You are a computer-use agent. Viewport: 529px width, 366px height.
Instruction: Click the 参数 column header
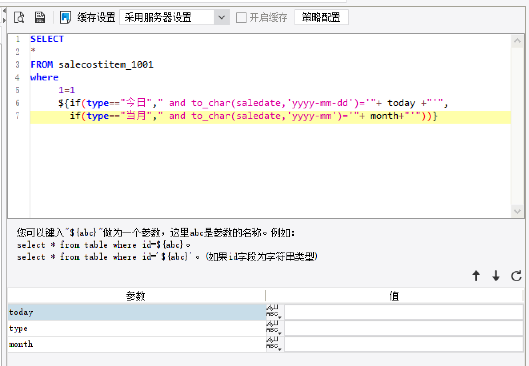click(x=136, y=296)
